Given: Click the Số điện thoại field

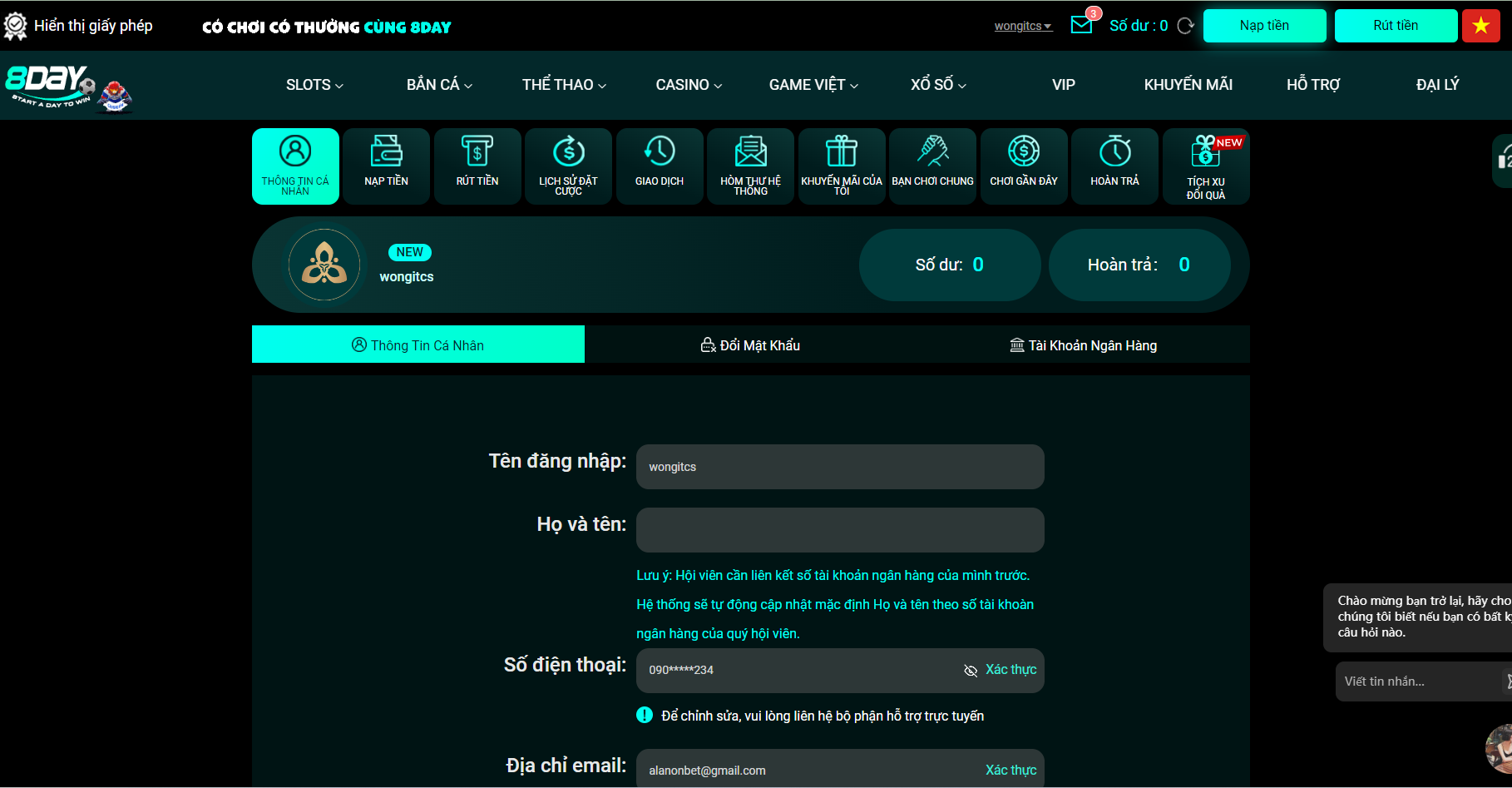Looking at the screenshot, I should 840,671.
